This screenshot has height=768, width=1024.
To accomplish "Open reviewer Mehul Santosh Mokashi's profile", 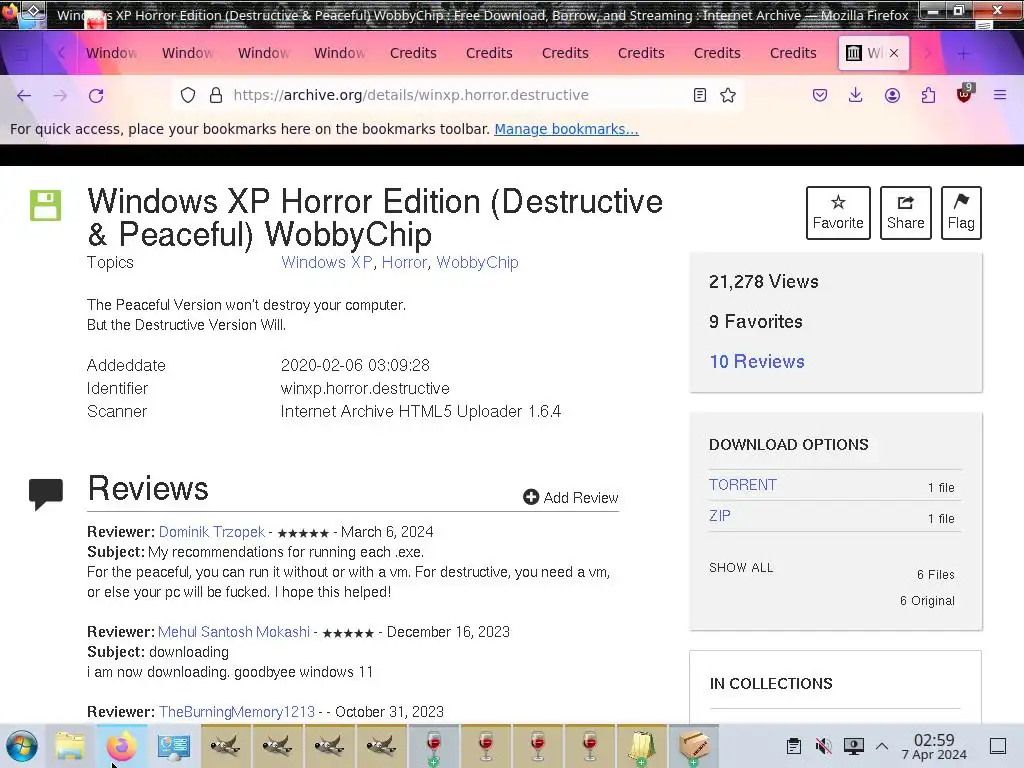I will [x=234, y=632].
